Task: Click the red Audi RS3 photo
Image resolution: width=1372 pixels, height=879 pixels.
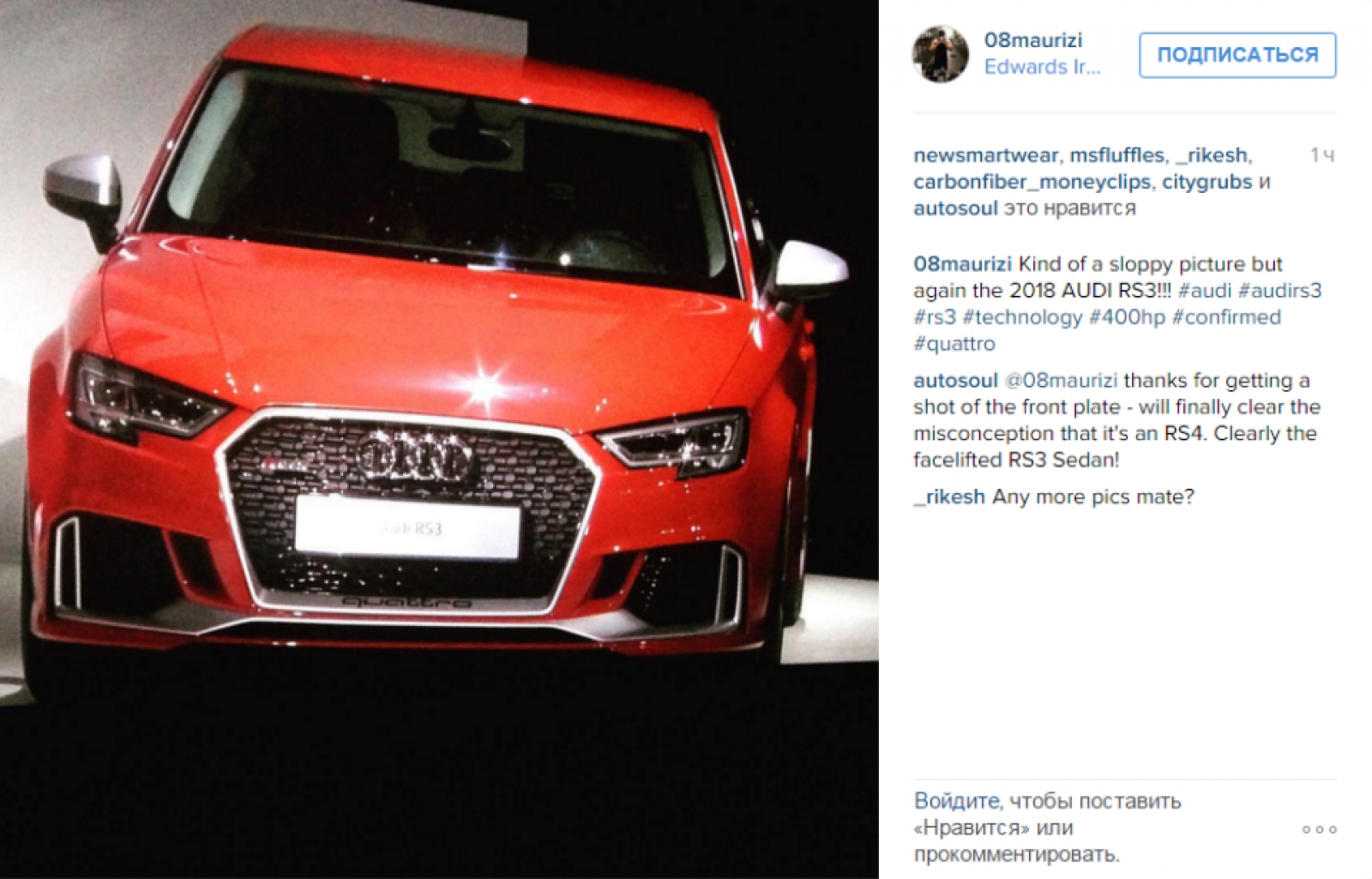Action: click(439, 439)
